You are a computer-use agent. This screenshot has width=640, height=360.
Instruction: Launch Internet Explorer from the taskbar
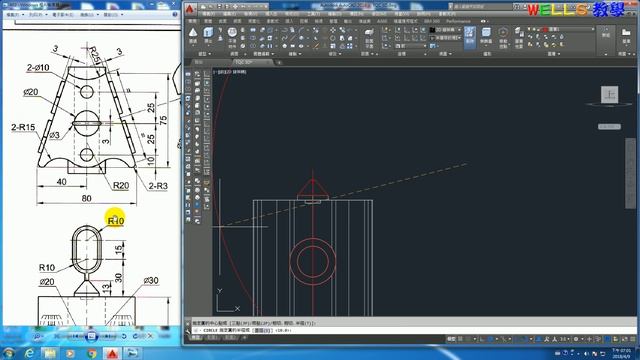tap(29, 353)
